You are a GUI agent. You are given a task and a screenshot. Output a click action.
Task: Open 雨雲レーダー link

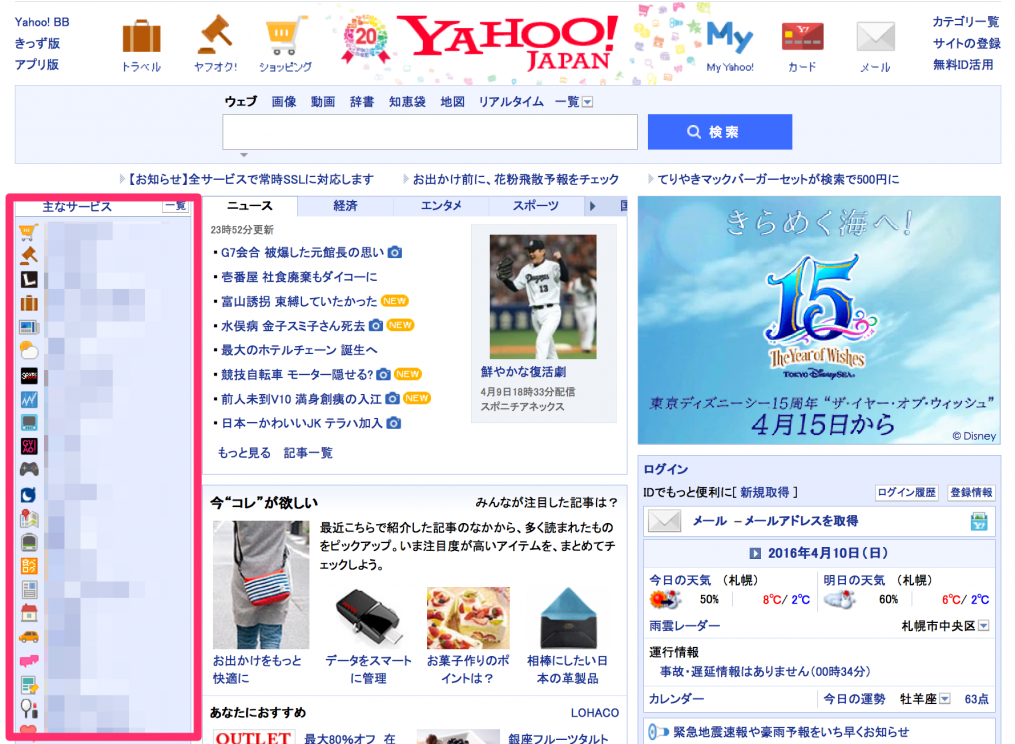684,626
